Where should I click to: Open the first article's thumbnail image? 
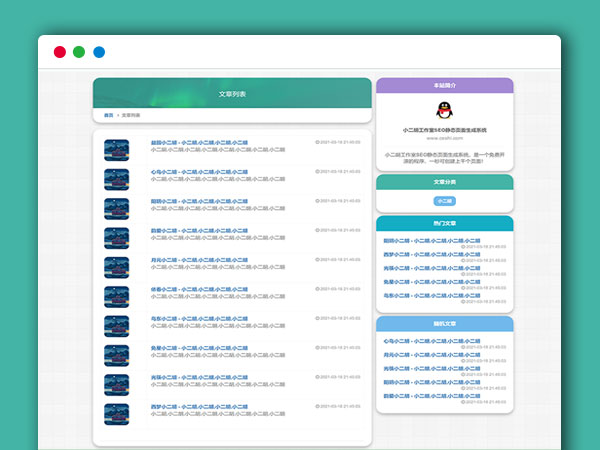pos(116,150)
